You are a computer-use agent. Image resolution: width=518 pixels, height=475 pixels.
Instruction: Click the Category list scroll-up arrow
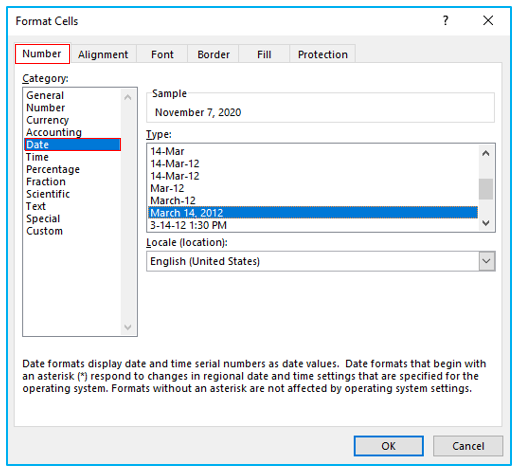pos(128,97)
